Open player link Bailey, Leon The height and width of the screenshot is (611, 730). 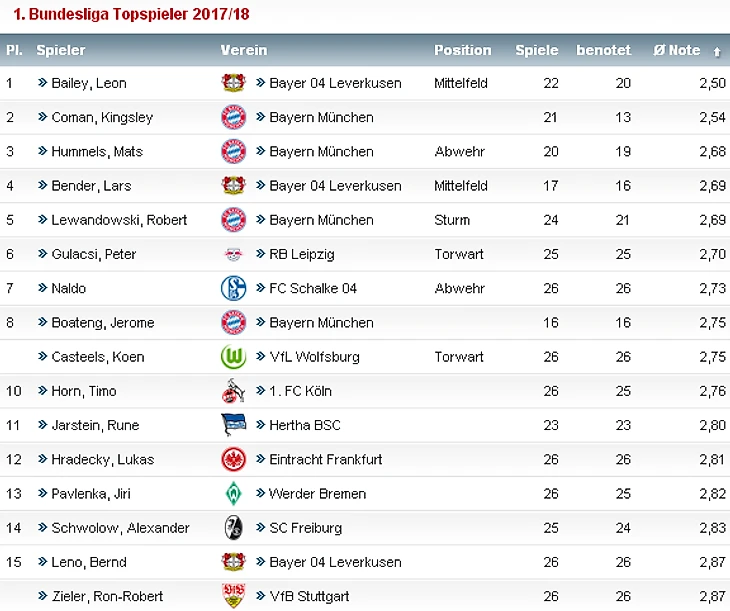coord(89,83)
